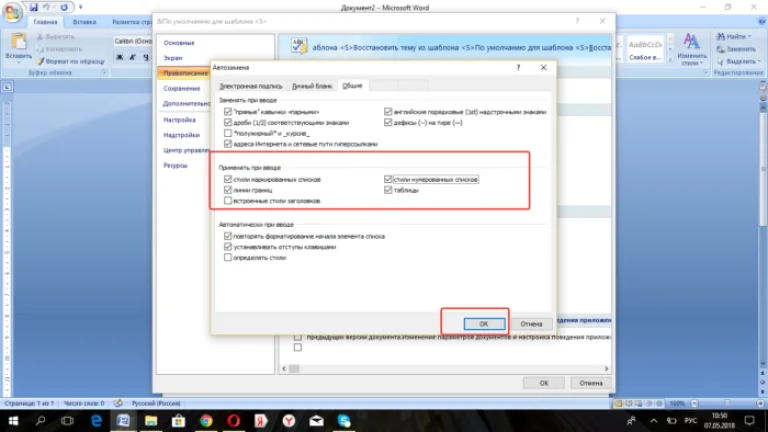Open Выделить select dropdown
Screen dimensions: 768x432
(738, 61)
